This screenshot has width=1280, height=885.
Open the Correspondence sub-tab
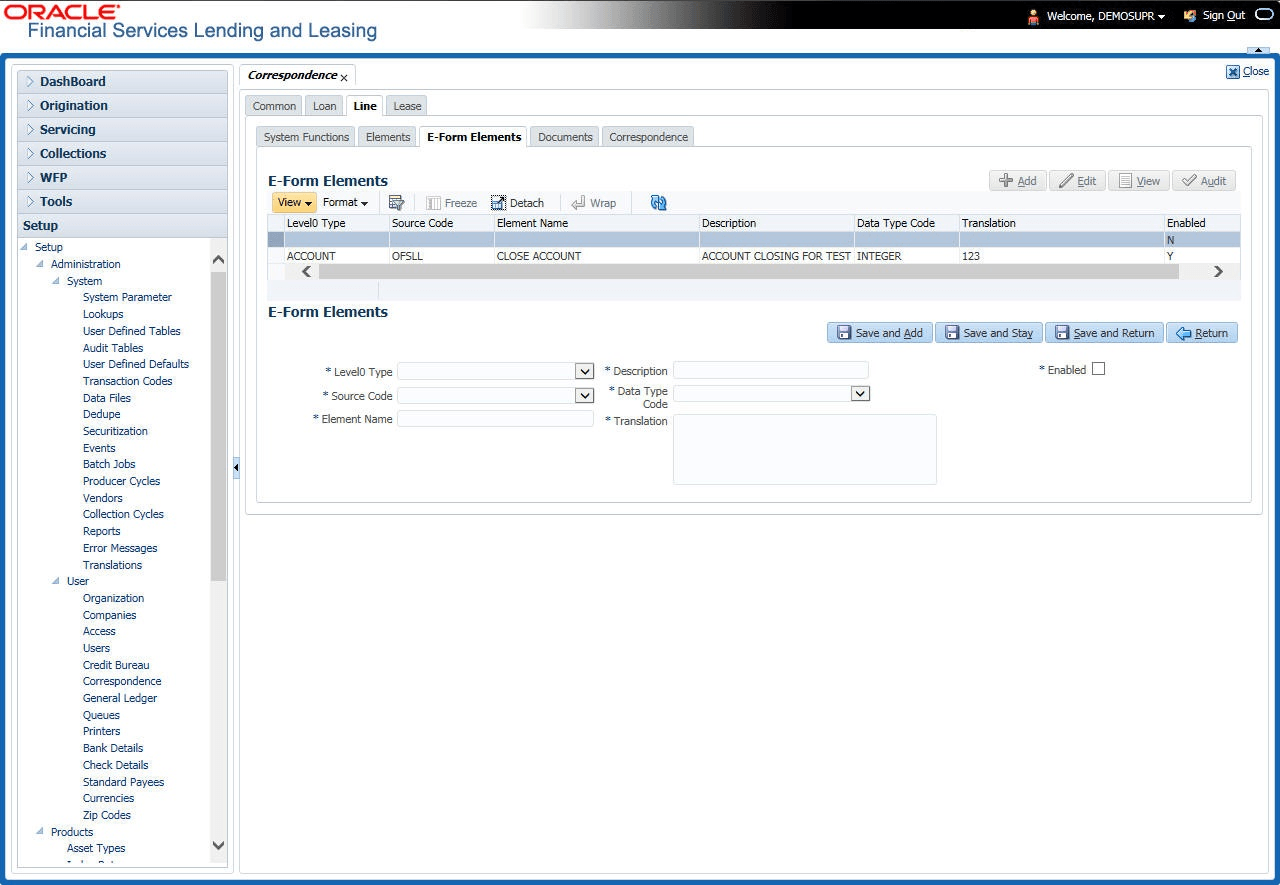649,137
